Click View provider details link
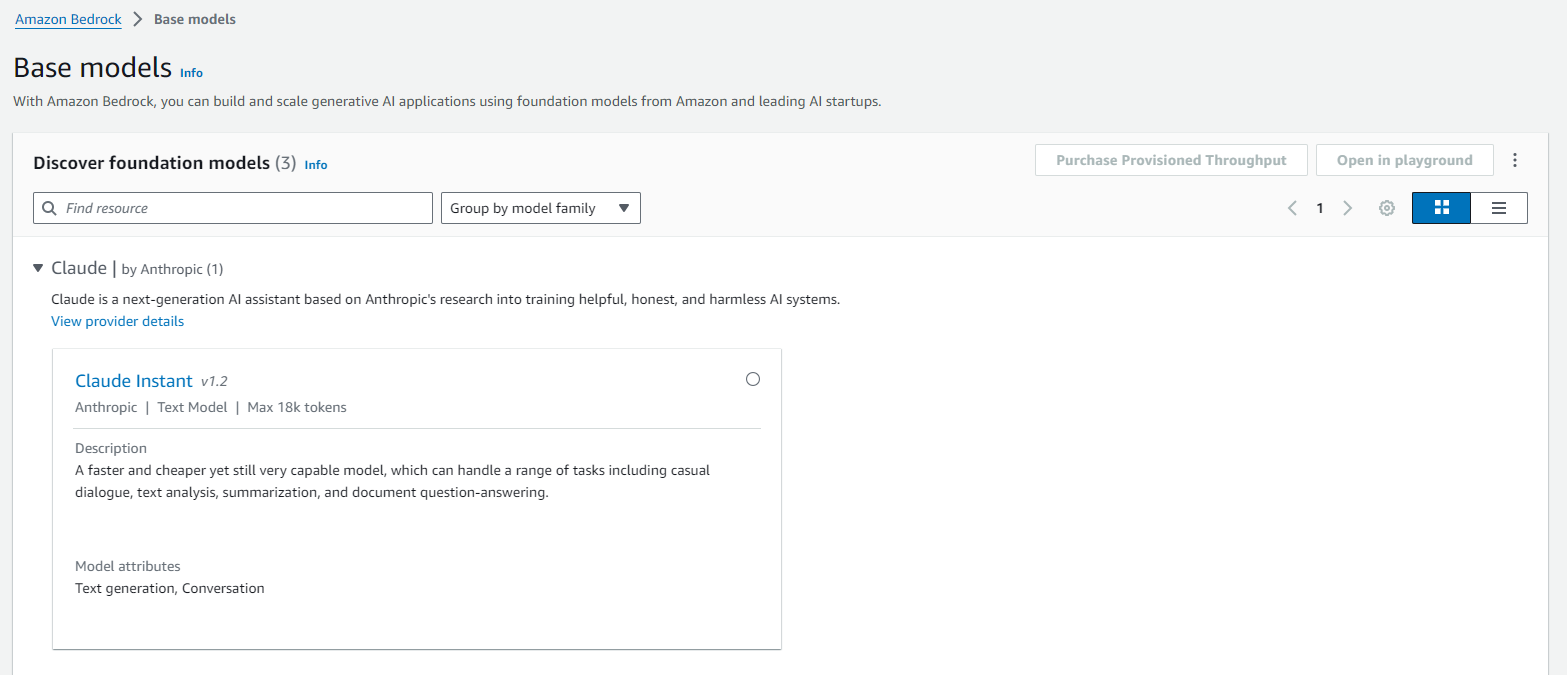 pos(117,321)
